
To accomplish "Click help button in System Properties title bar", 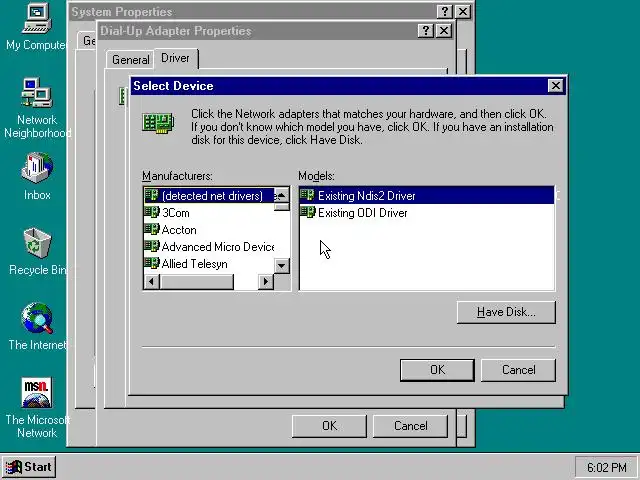I will (x=444, y=11).
